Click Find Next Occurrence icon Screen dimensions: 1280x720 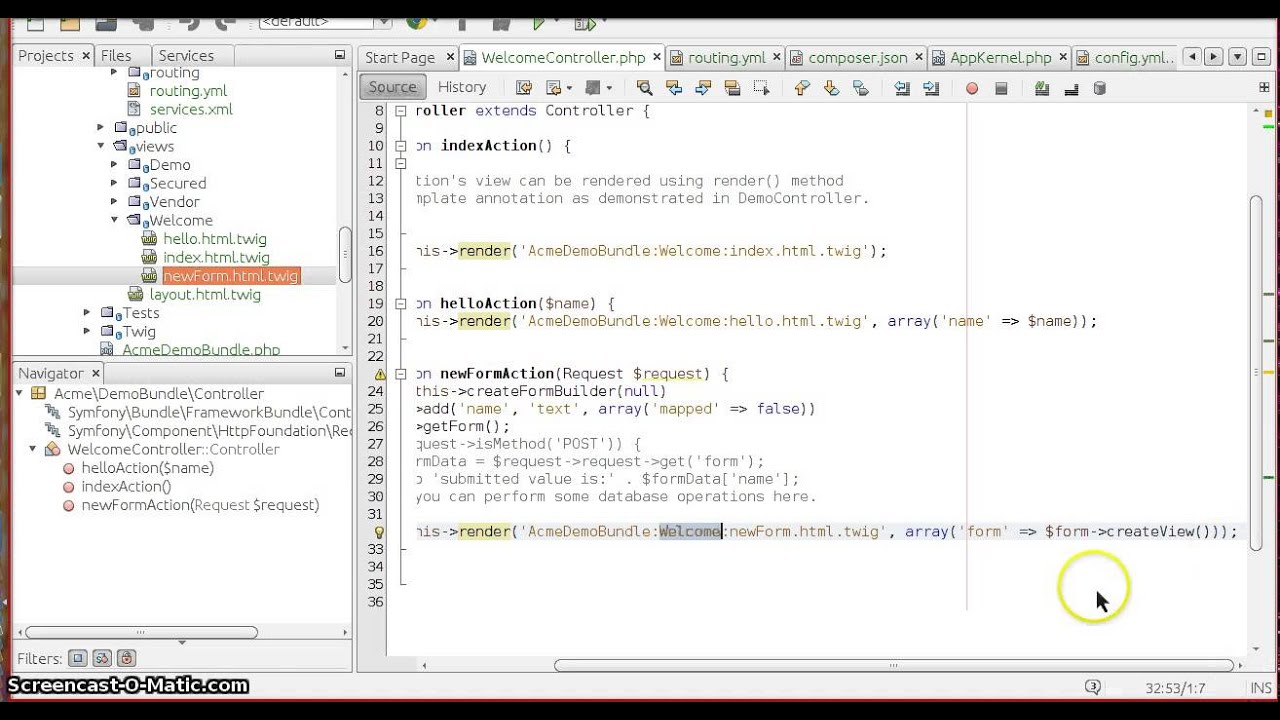point(702,88)
